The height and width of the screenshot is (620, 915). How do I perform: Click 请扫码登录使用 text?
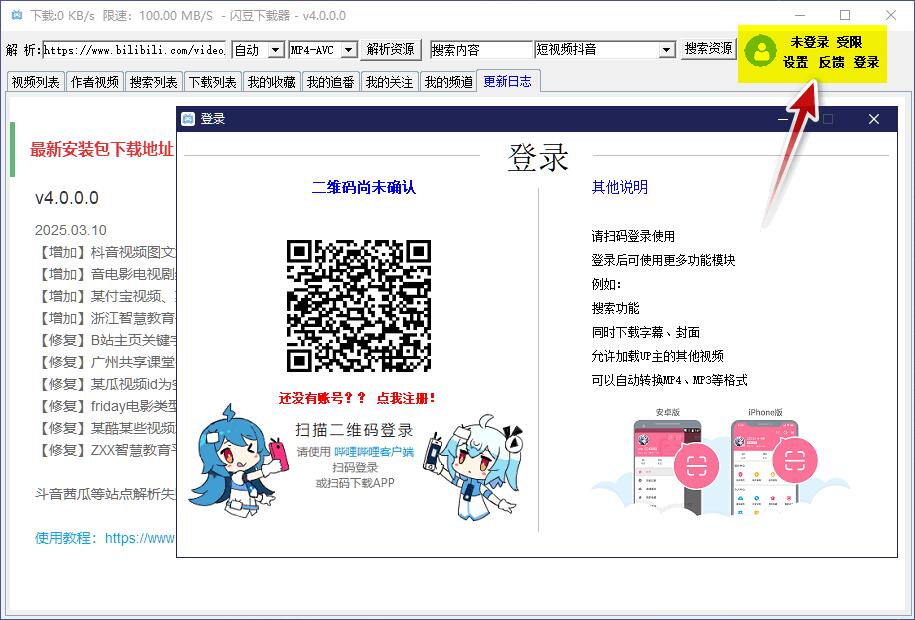[x=633, y=236]
